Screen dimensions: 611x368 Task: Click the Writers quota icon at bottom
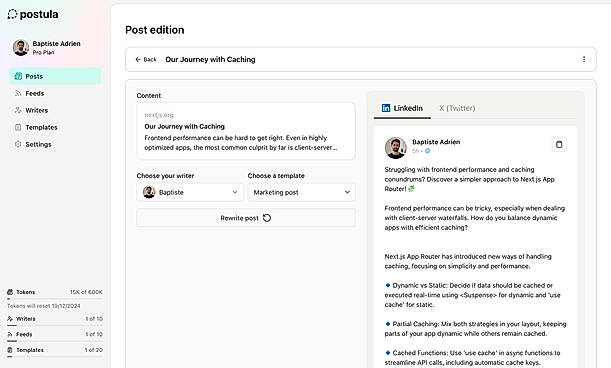tap(10, 319)
